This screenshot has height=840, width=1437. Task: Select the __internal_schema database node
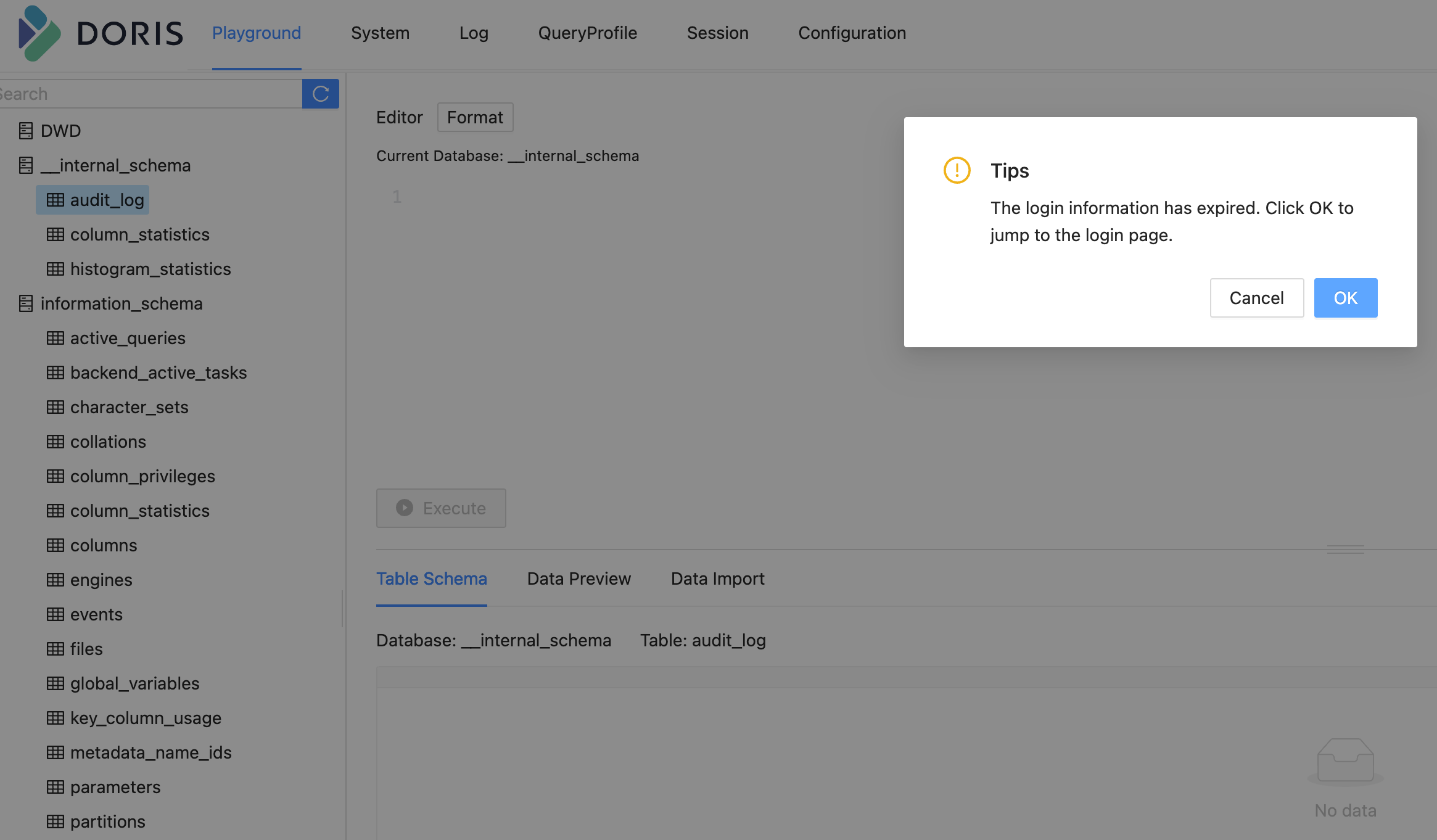click(115, 165)
